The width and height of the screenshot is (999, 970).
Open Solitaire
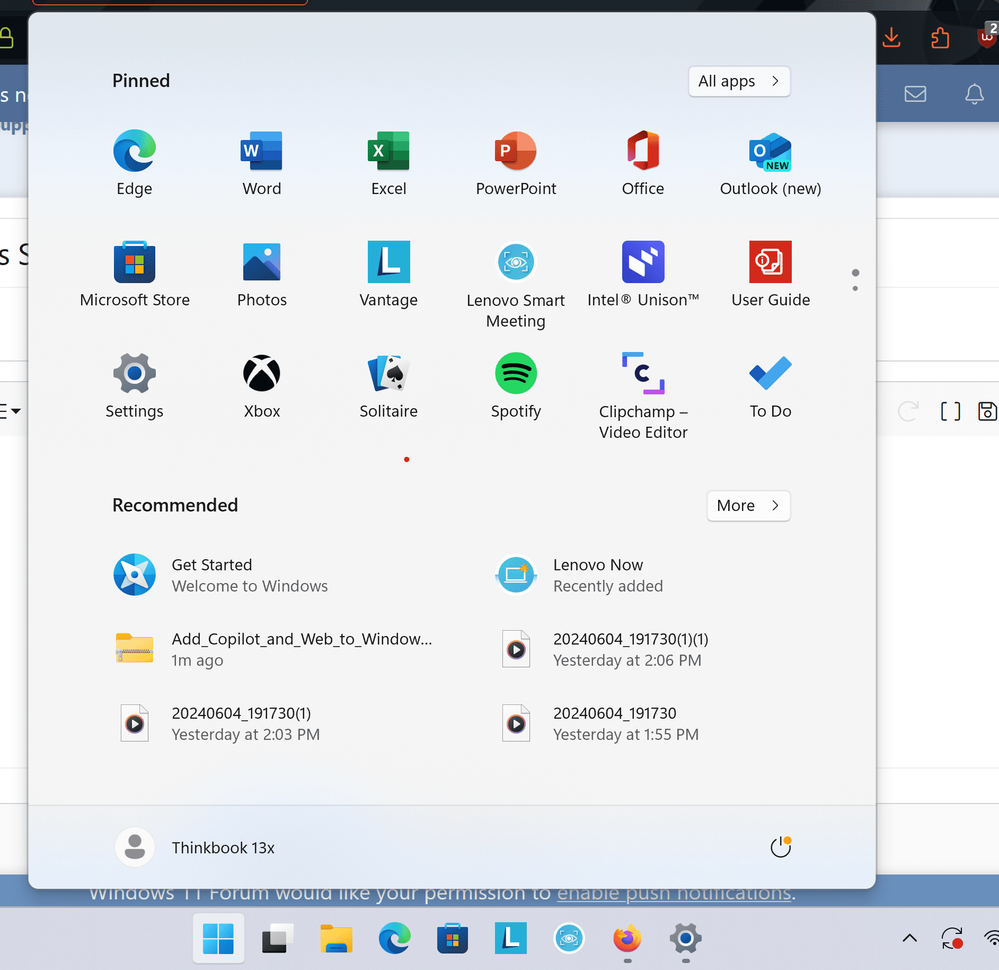(389, 386)
